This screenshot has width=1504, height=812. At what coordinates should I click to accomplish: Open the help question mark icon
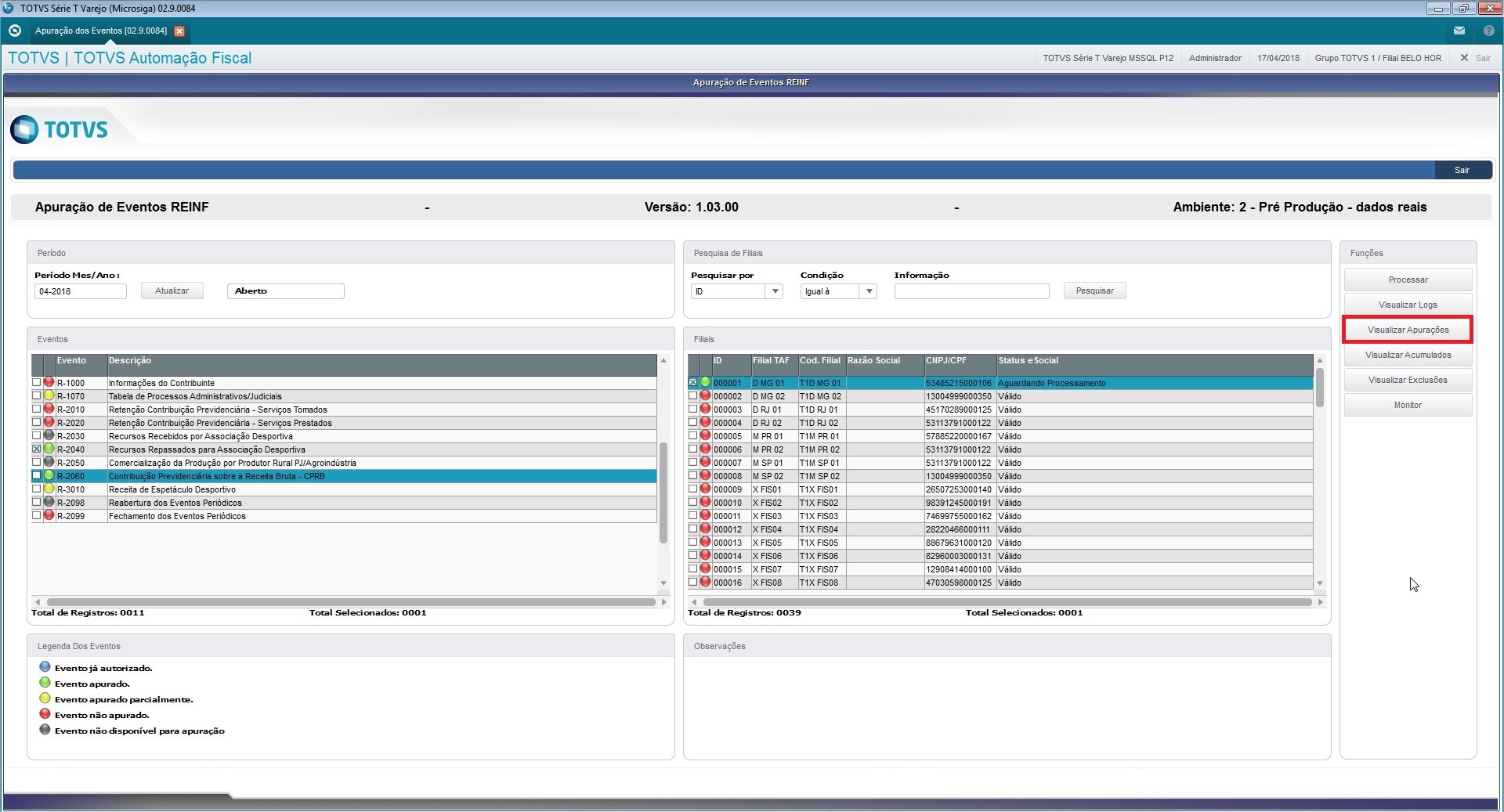tap(1488, 31)
